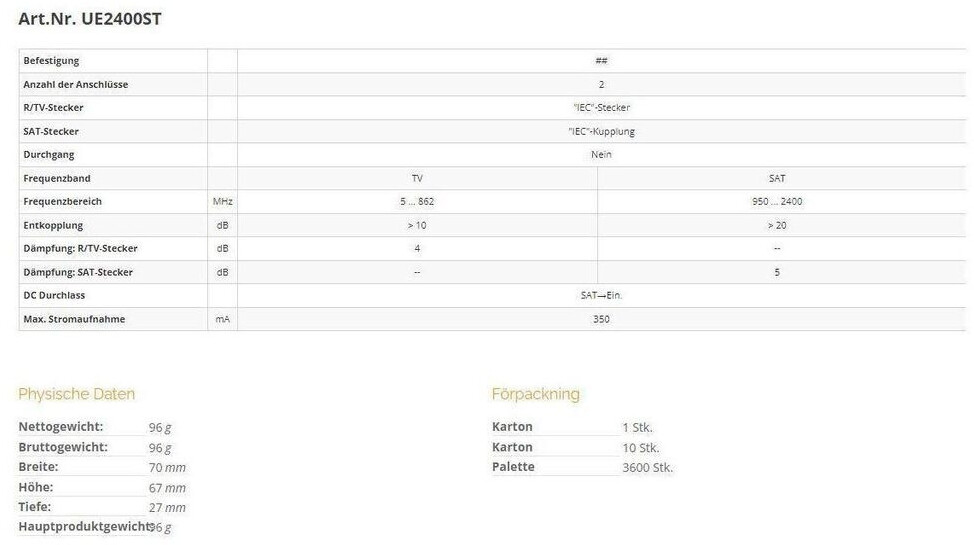Select the 5 ... 862 frequency range
974x545 pixels.
click(x=417, y=202)
